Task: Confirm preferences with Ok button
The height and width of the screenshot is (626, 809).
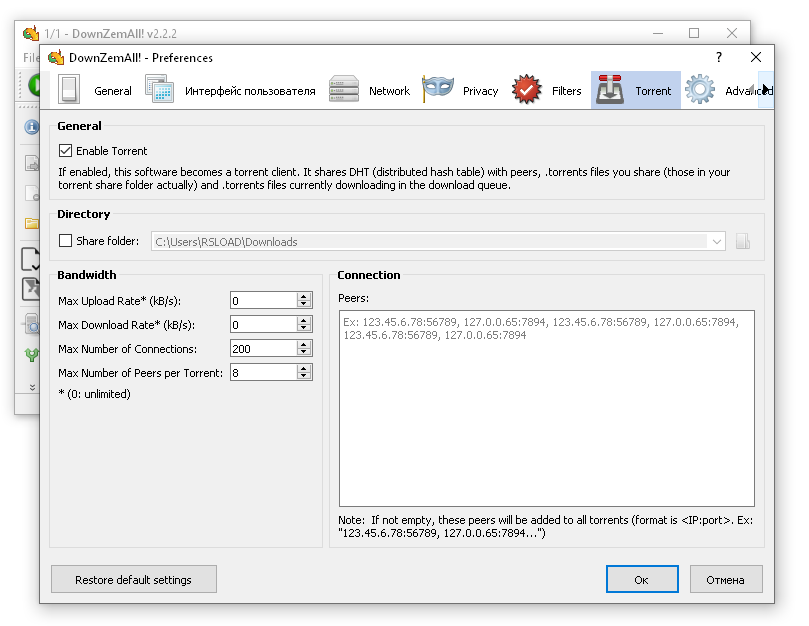Action: click(x=642, y=580)
